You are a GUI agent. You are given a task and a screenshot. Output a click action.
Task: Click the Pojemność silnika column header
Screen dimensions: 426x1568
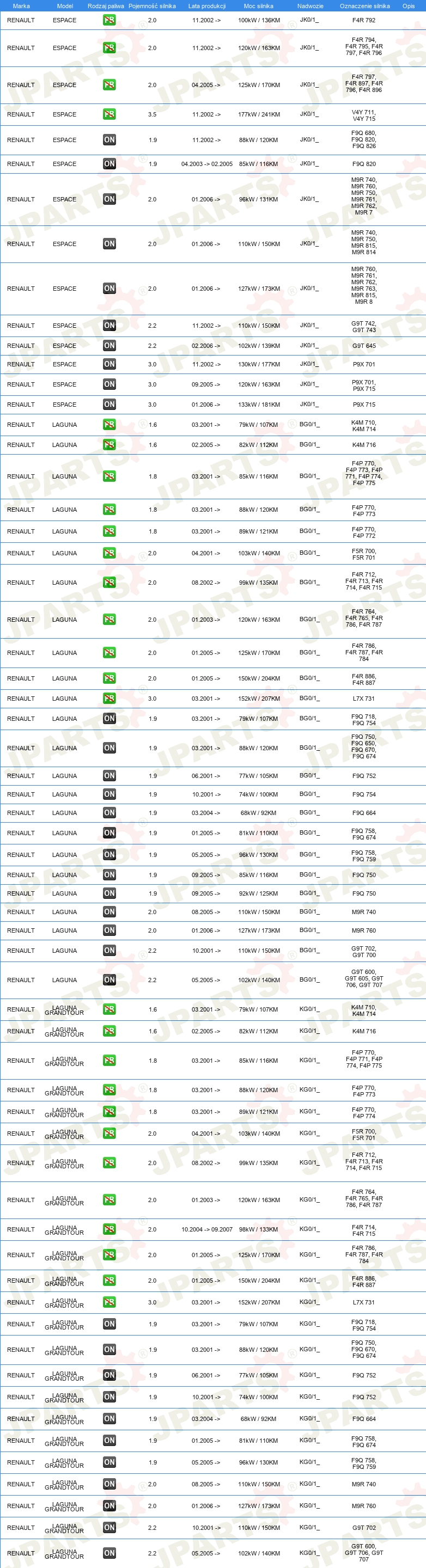click(x=153, y=6)
